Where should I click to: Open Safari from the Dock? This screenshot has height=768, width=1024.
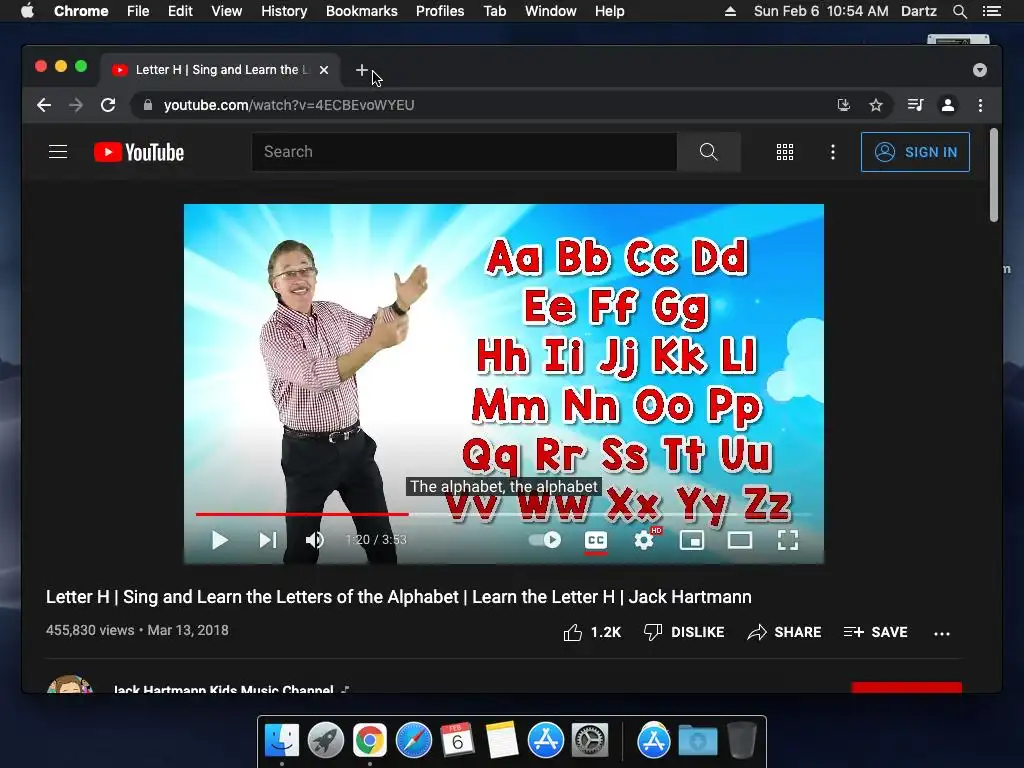coord(413,741)
